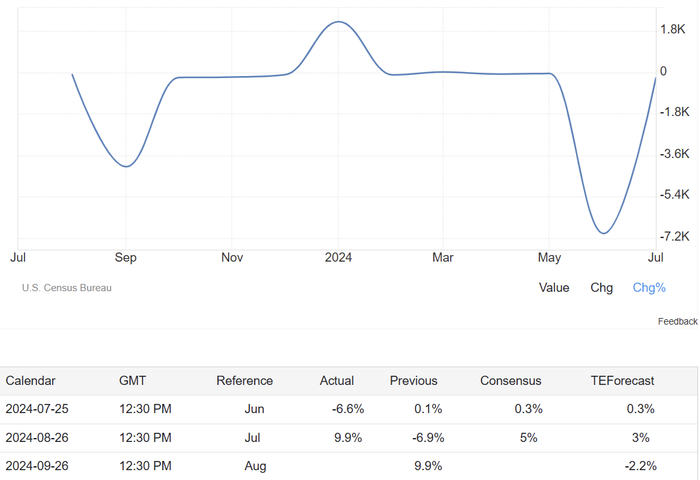Screen dimensions: 700x480
Task: Click the chart line peak near 2024
Action: 338,22
